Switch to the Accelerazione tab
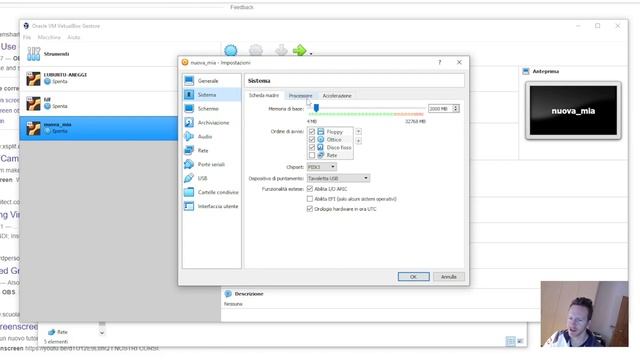 tap(337, 96)
